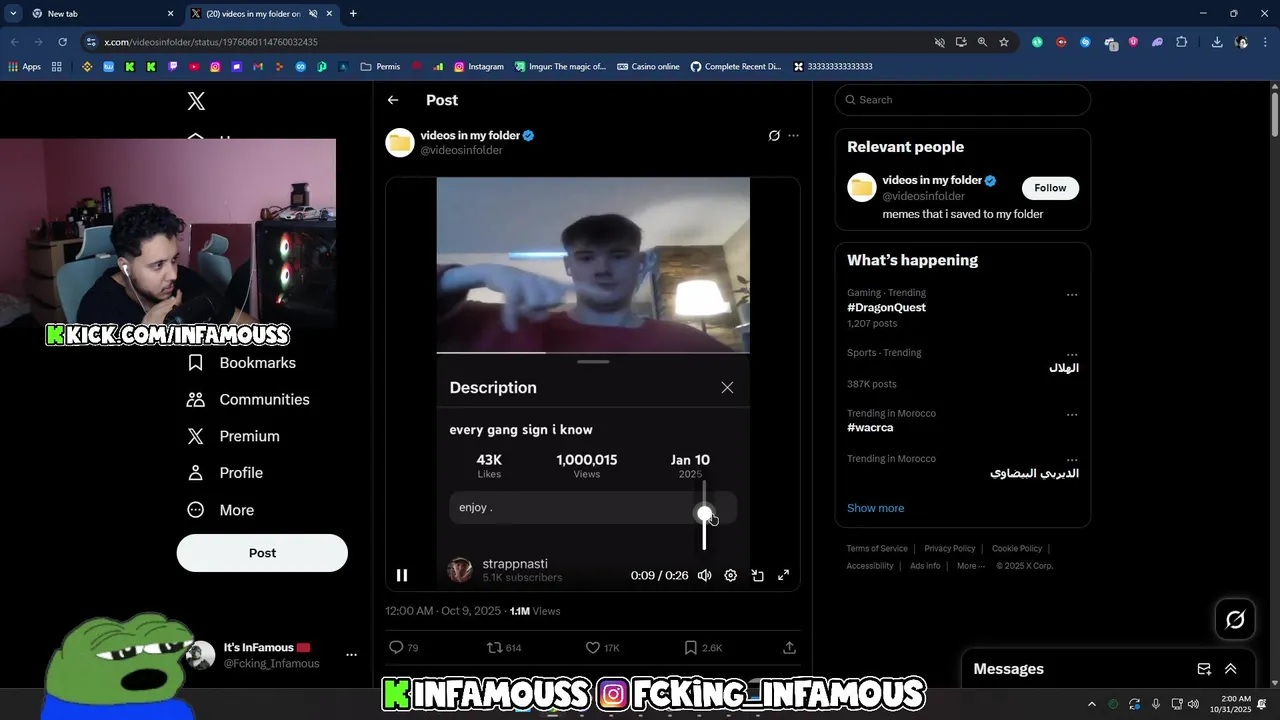
Task: Open the Casino online bookmark
Action: coord(648,67)
